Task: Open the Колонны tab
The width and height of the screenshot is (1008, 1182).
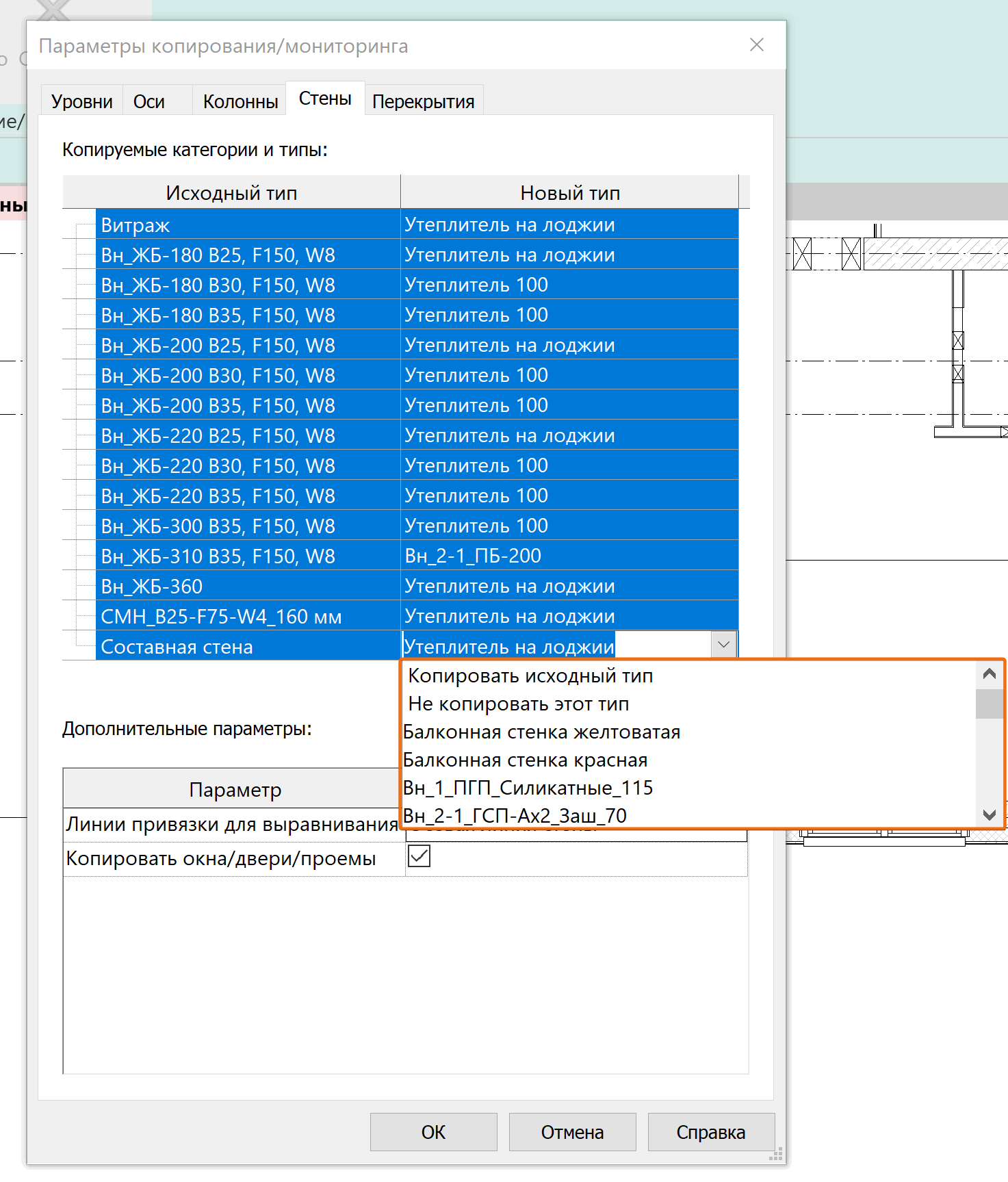Action: [x=240, y=101]
